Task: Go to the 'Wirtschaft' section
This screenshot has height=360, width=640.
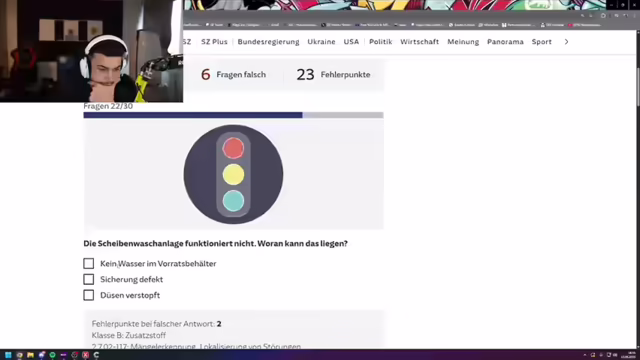Action: [420, 42]
